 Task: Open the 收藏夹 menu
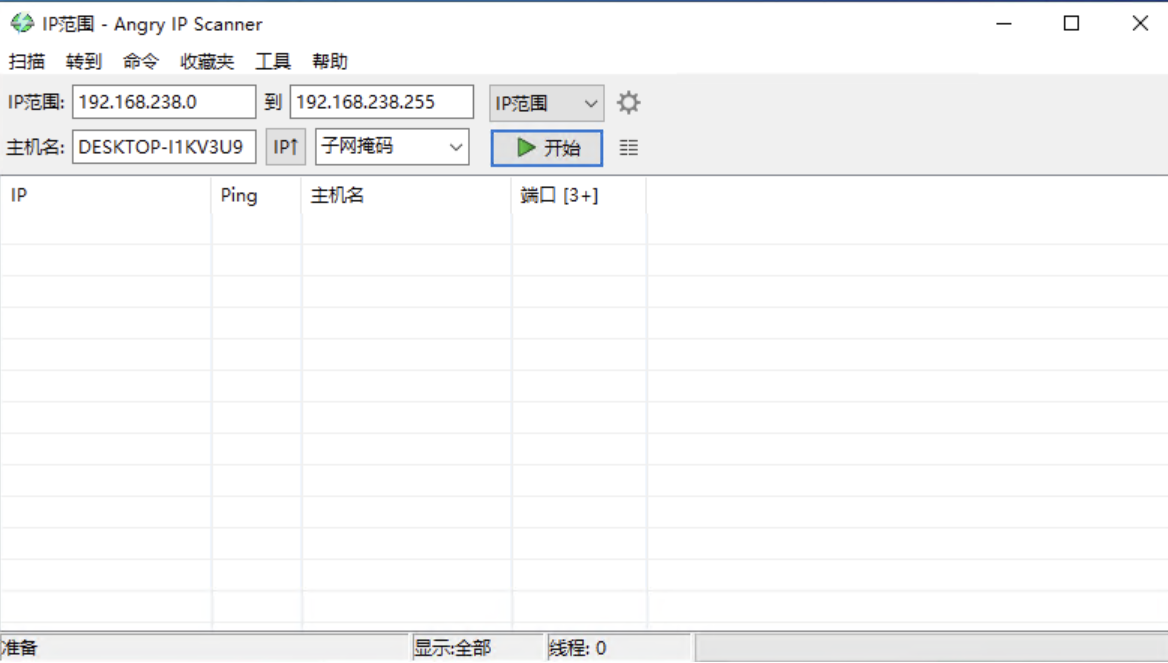point(207,61)
